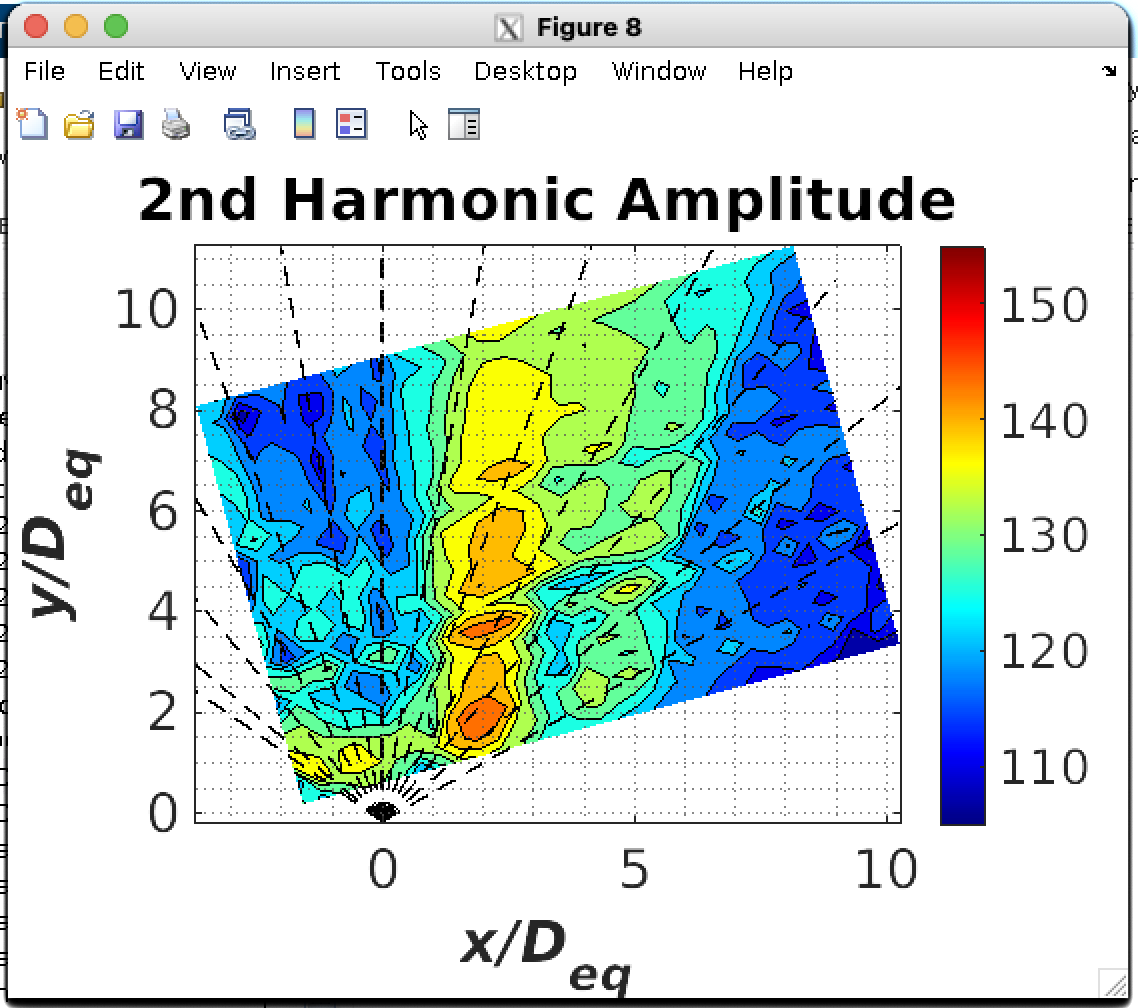
Task: Click the colorbar tick label 130
Action: tap(1044, 536)
